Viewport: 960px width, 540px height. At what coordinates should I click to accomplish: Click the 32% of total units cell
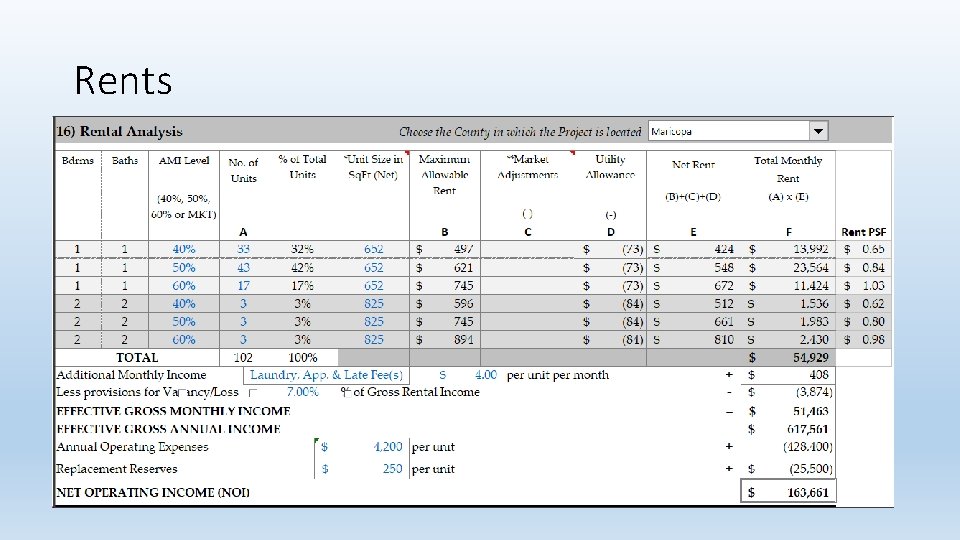[302, 249]
